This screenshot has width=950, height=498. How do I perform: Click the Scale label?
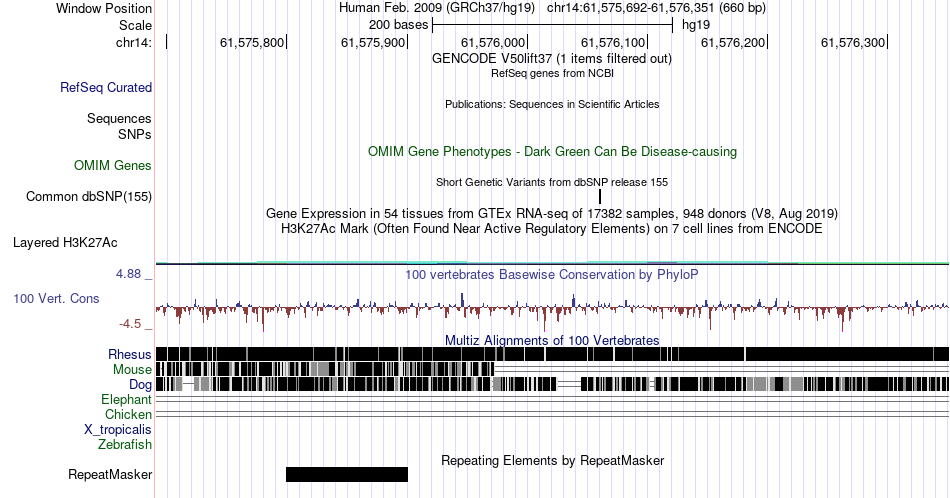(136, 25)
